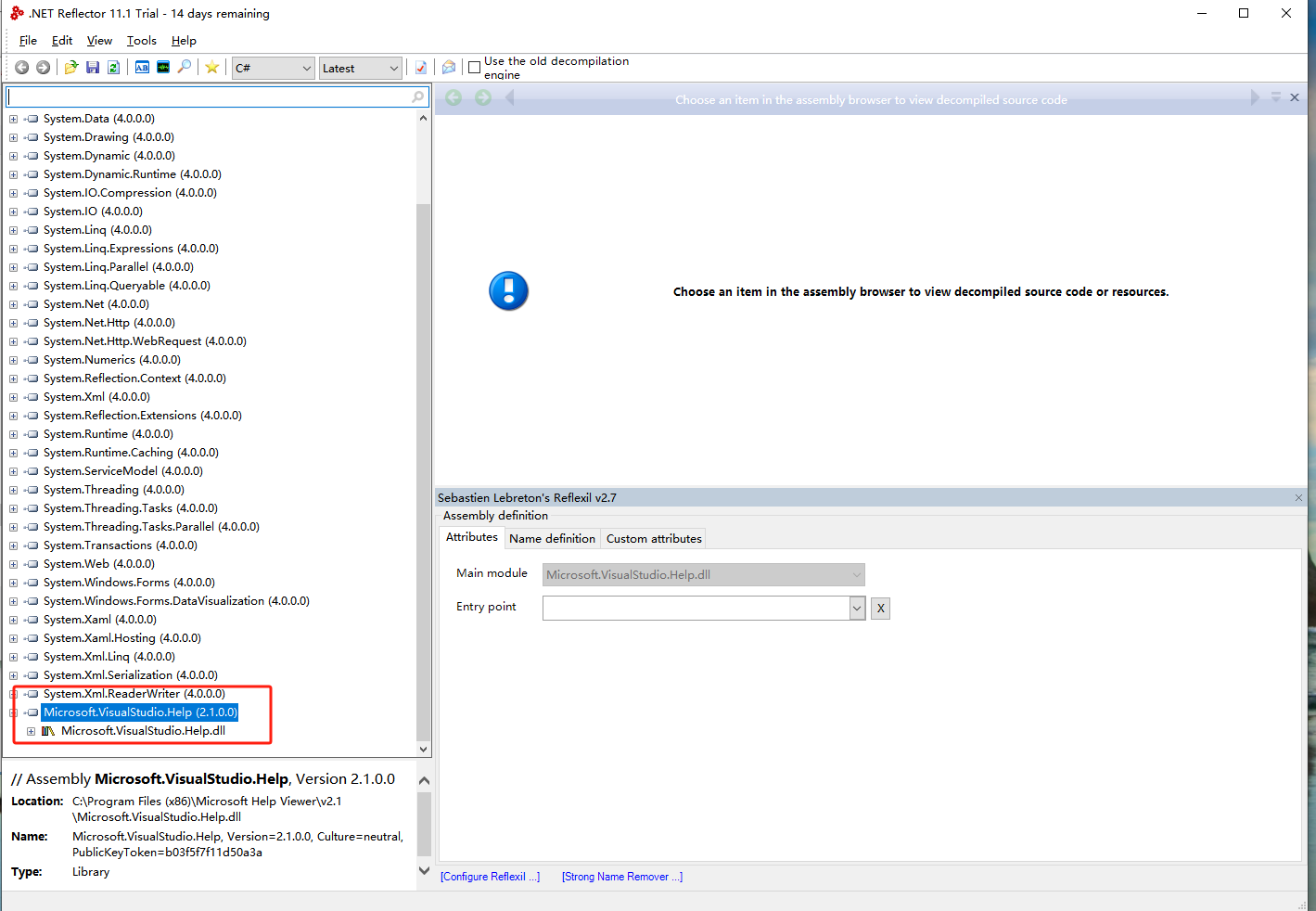Open the Tools menu
Screen dimensions: 1316x911
point(142,41)
